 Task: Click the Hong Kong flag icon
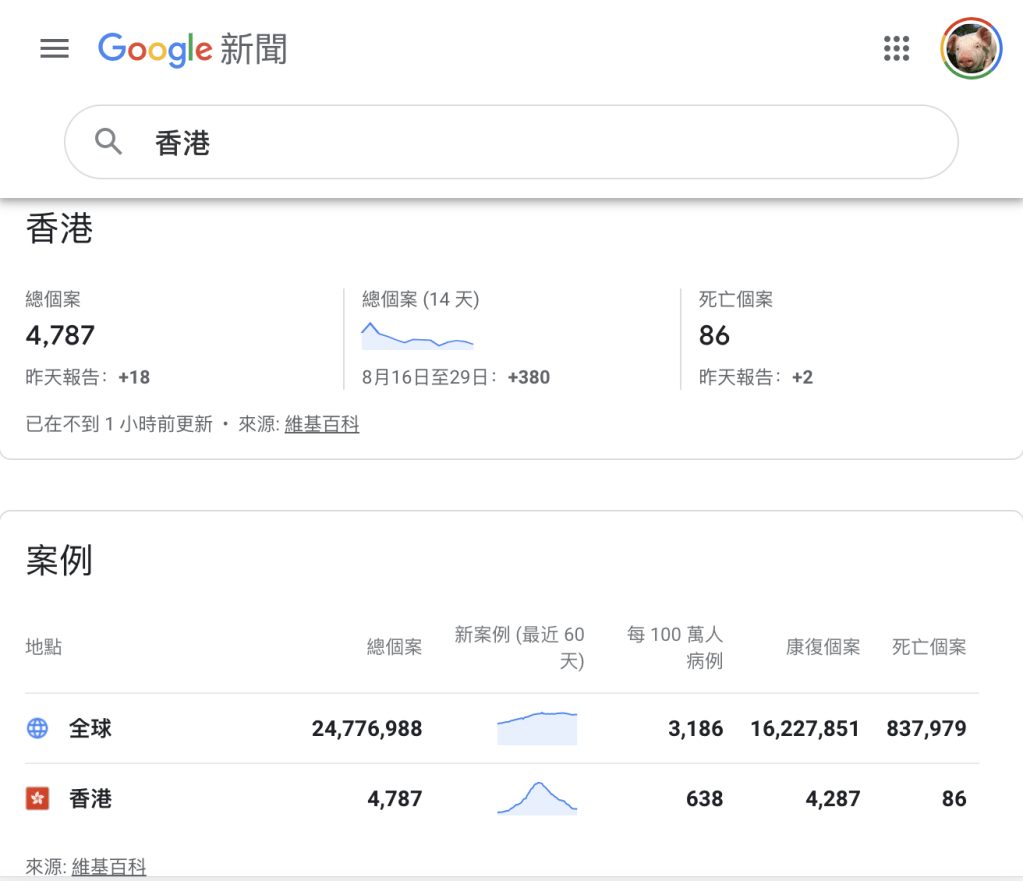point(37,798)
